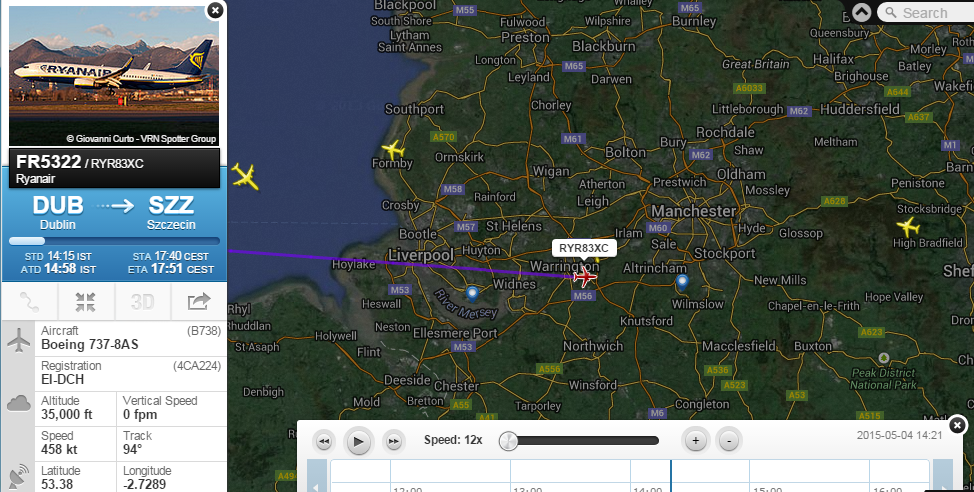Viewport: 974px width, 492px height.
Task: Close the FR5322 flight info panel
Action: pos(215,10)
